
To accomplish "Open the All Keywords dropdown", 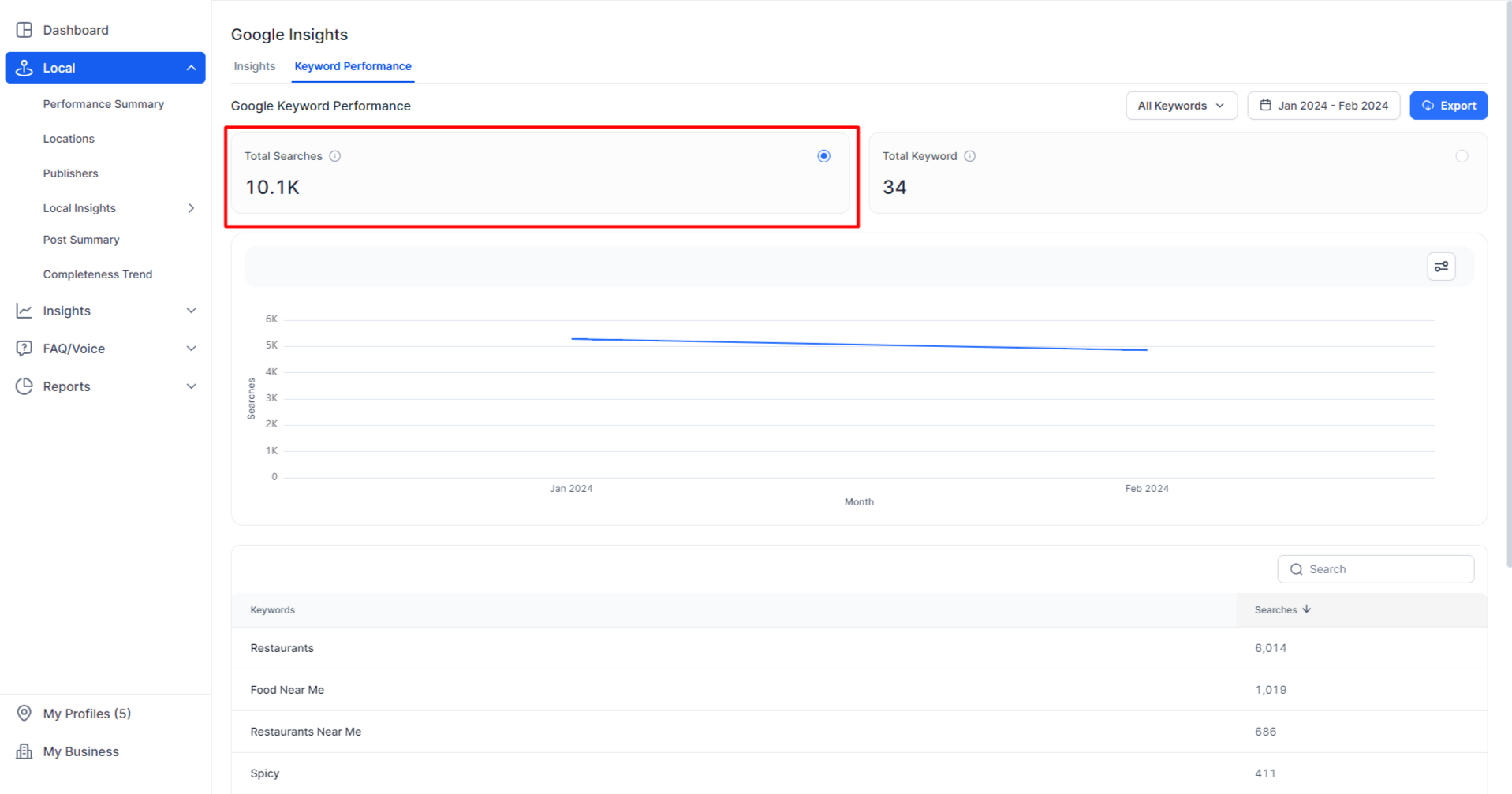I will pos(1181,106).
